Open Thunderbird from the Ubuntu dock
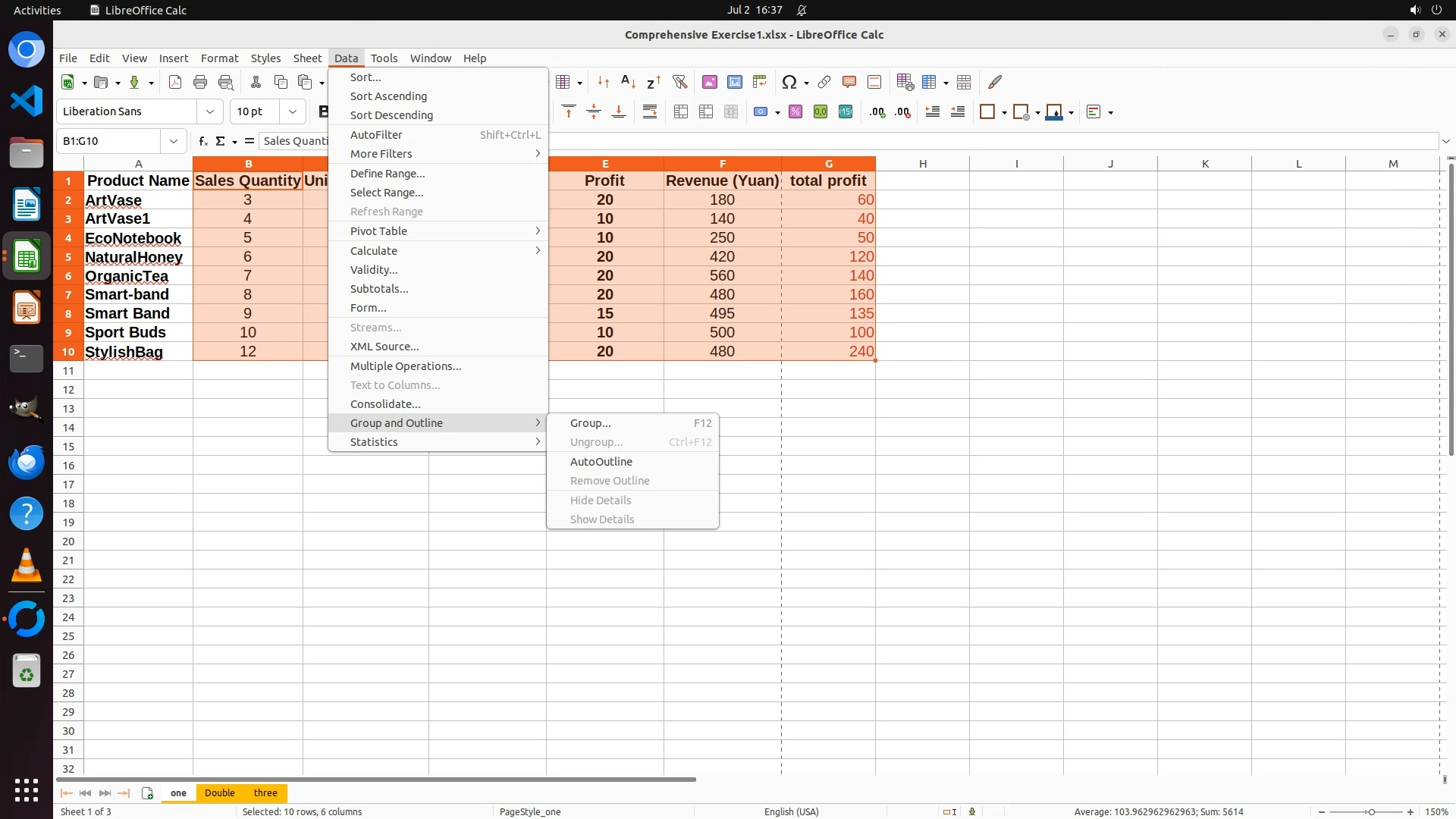This screenshot has width=1456, height=819. [27, 462]
